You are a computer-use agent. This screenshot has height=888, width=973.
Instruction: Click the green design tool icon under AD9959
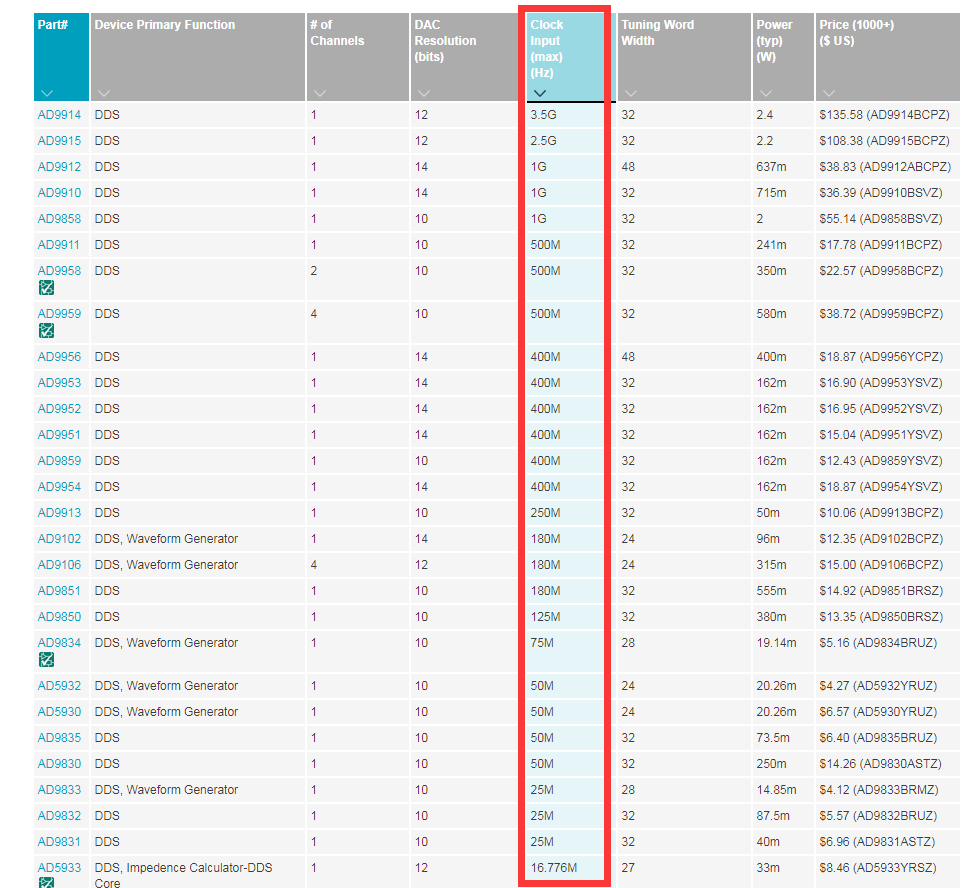click(47, 331)
